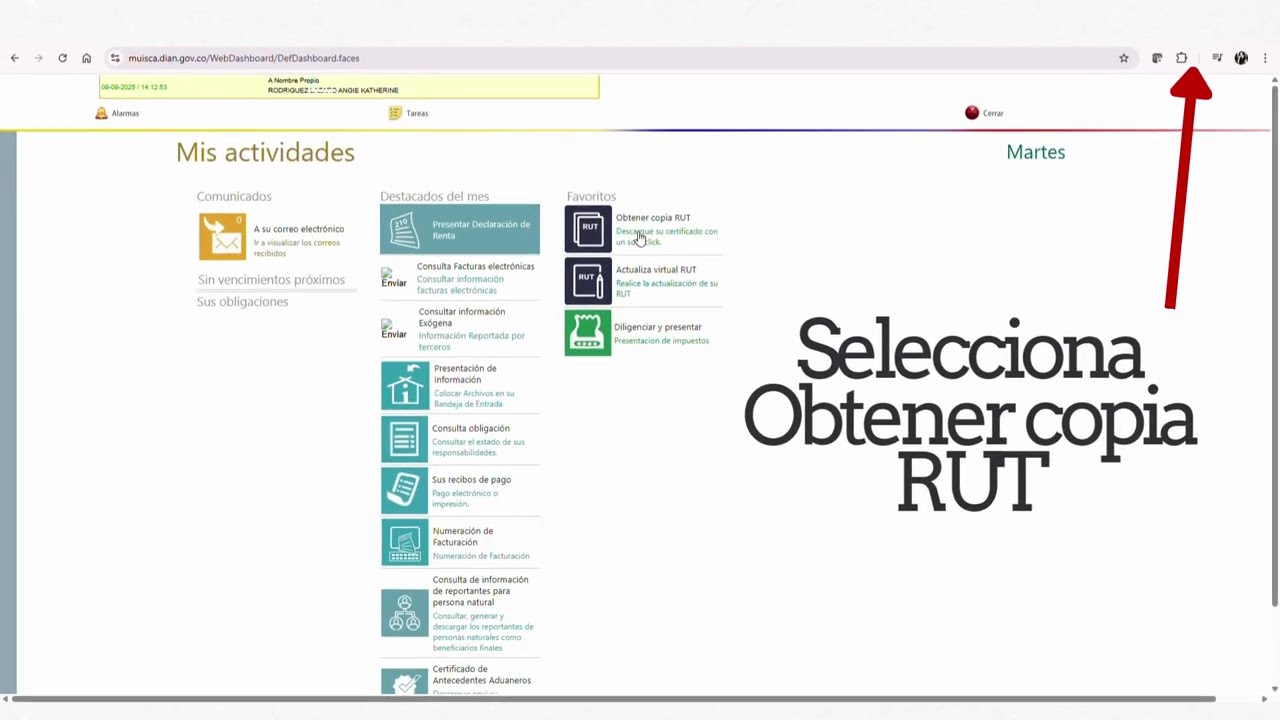The image size is (1280, 720).
Task: Click the Declaración de Renta form icon
Action: coord(404,230)
